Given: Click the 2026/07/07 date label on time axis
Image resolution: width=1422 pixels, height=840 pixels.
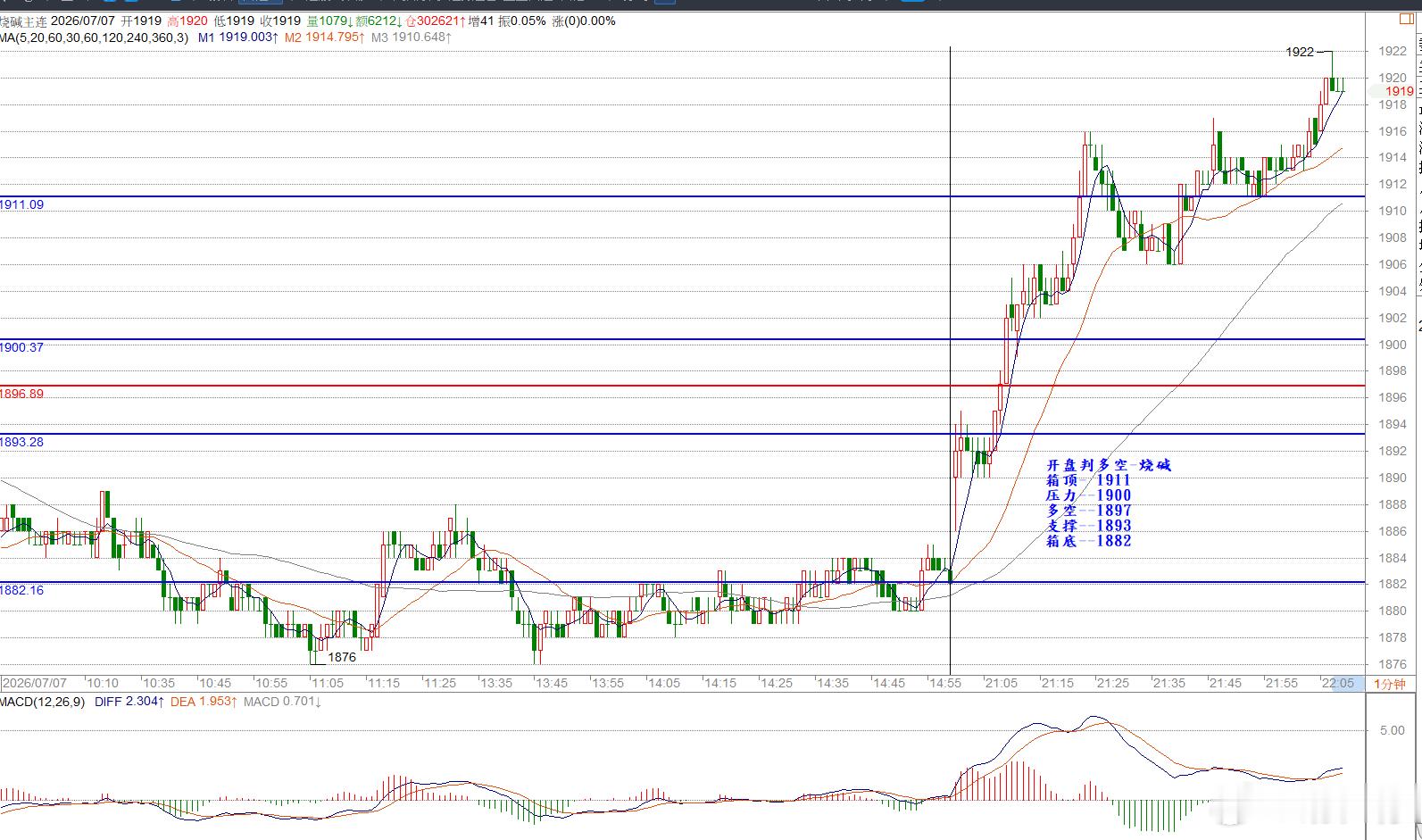Looking at the screenshot, I should 35,683.
